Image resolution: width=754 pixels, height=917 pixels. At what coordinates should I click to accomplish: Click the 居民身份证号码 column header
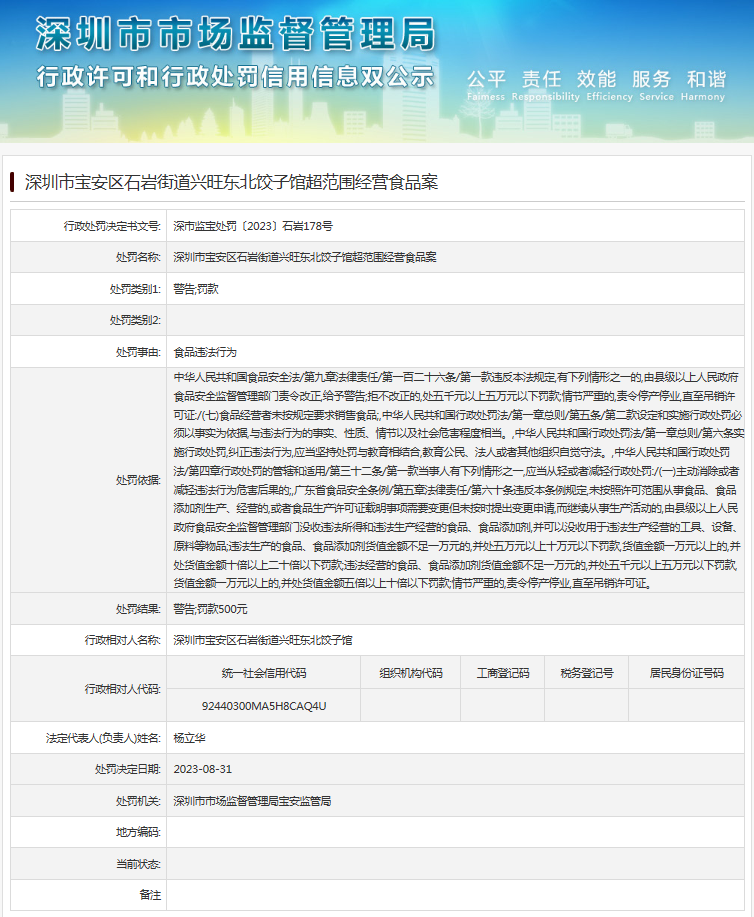tap(687, 673)
